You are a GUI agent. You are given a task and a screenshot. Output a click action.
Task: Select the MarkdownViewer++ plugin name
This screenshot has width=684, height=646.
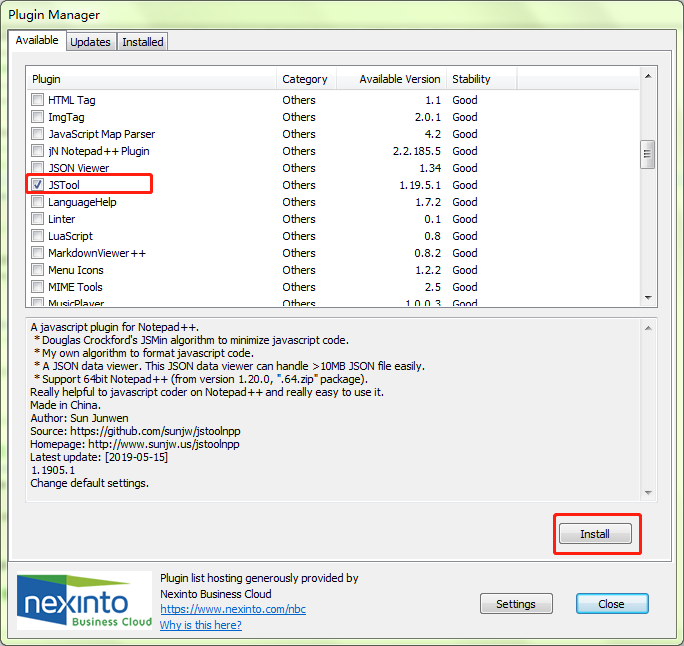(x=97, y=253)
